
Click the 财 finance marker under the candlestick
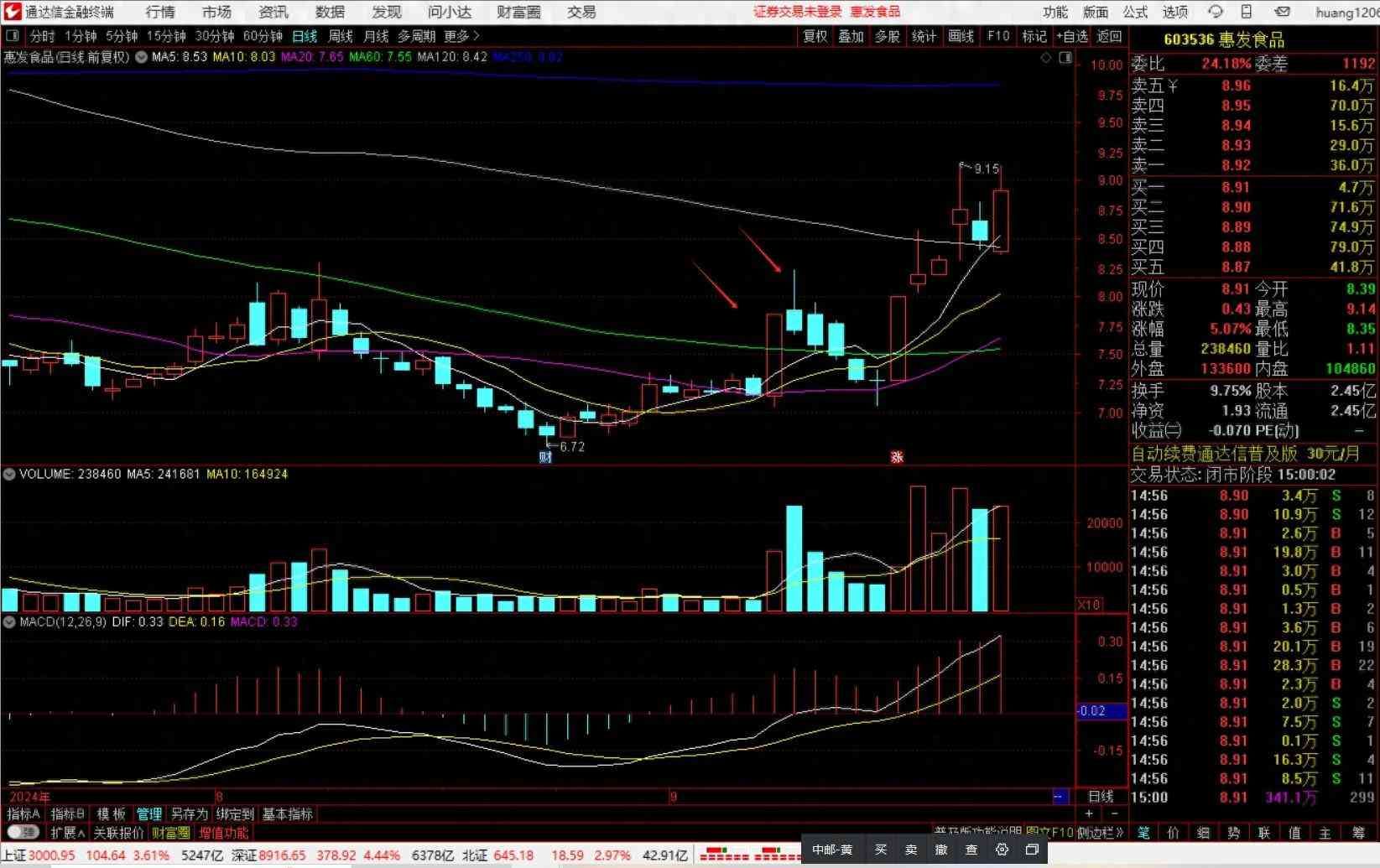coord(545,457)
